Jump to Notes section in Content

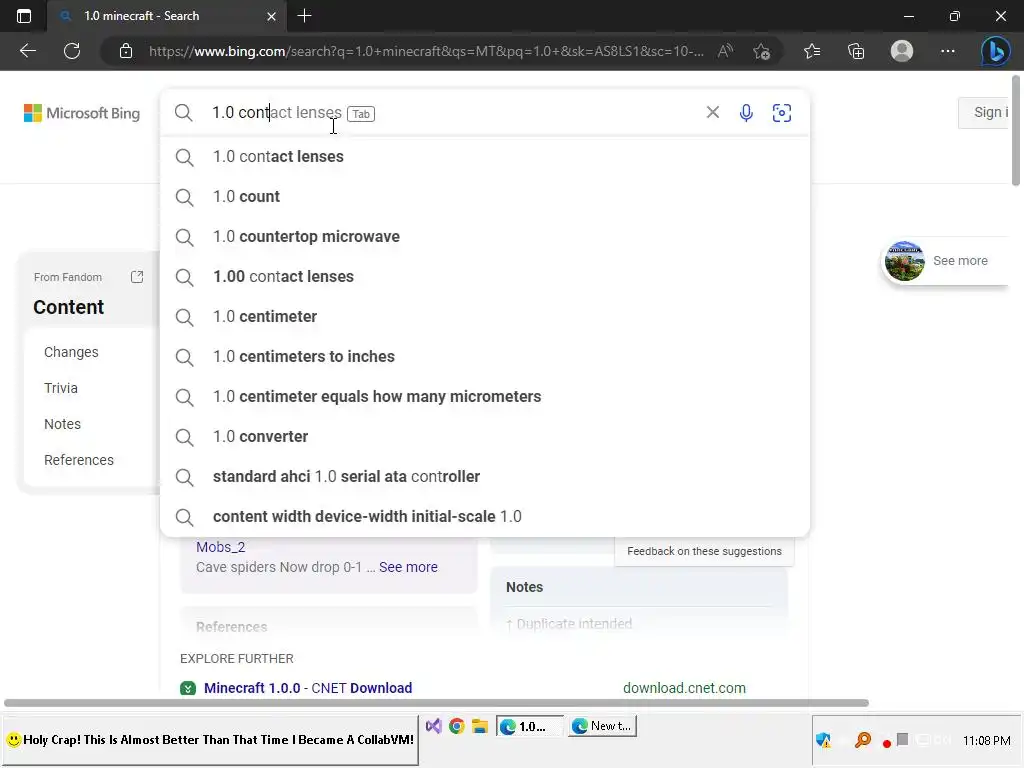(62, 424)
